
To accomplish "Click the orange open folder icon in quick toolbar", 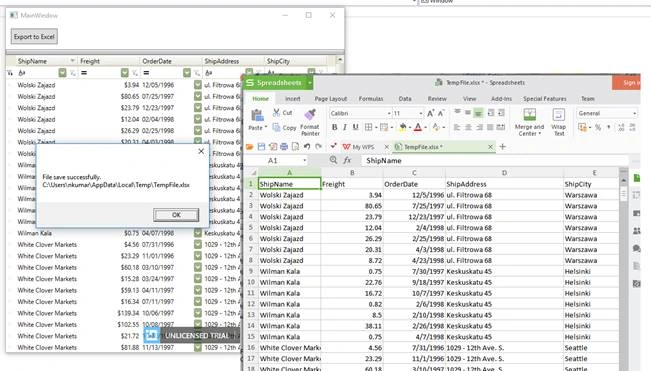I will tap(250, 146).
